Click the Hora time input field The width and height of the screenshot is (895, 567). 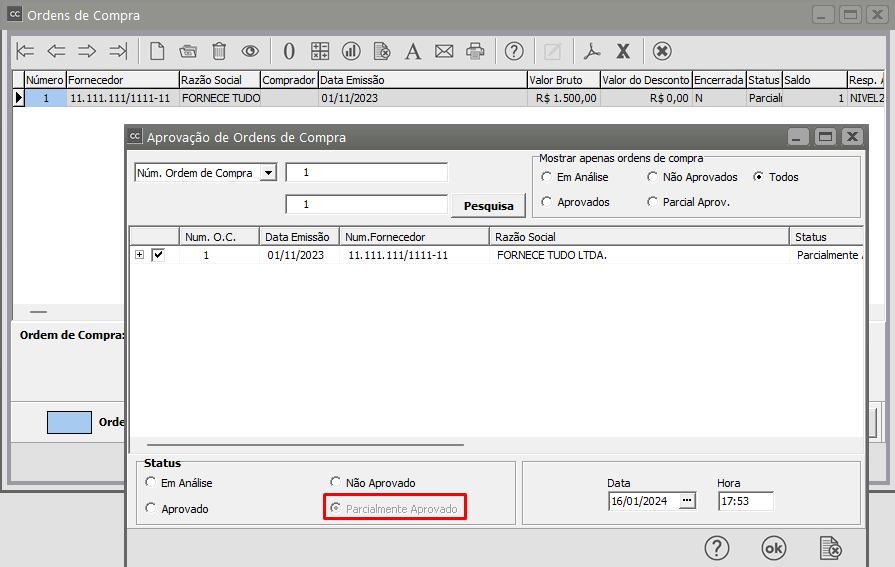(745, 501)
